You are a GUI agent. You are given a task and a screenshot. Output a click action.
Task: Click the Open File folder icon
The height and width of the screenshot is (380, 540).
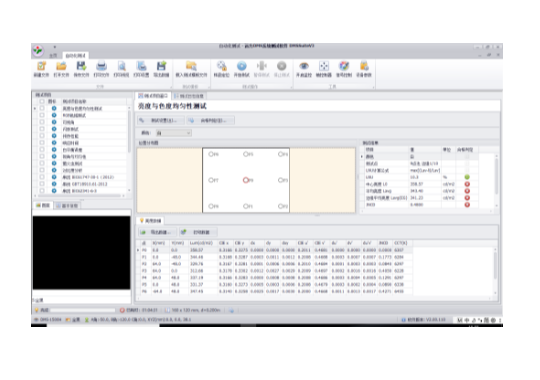click(x=61, y=66)
